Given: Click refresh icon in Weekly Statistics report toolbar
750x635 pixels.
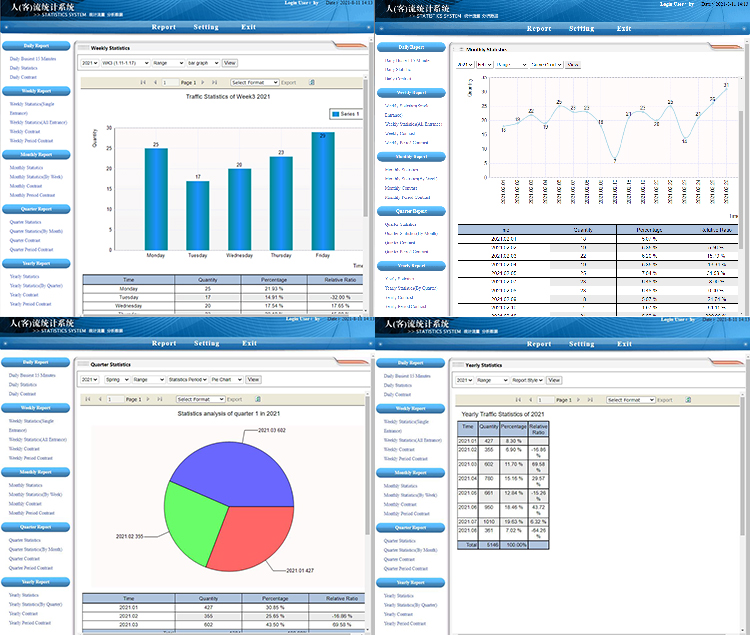Looking at the screenshot, I should pyautogui.click(x=312, y=82).
